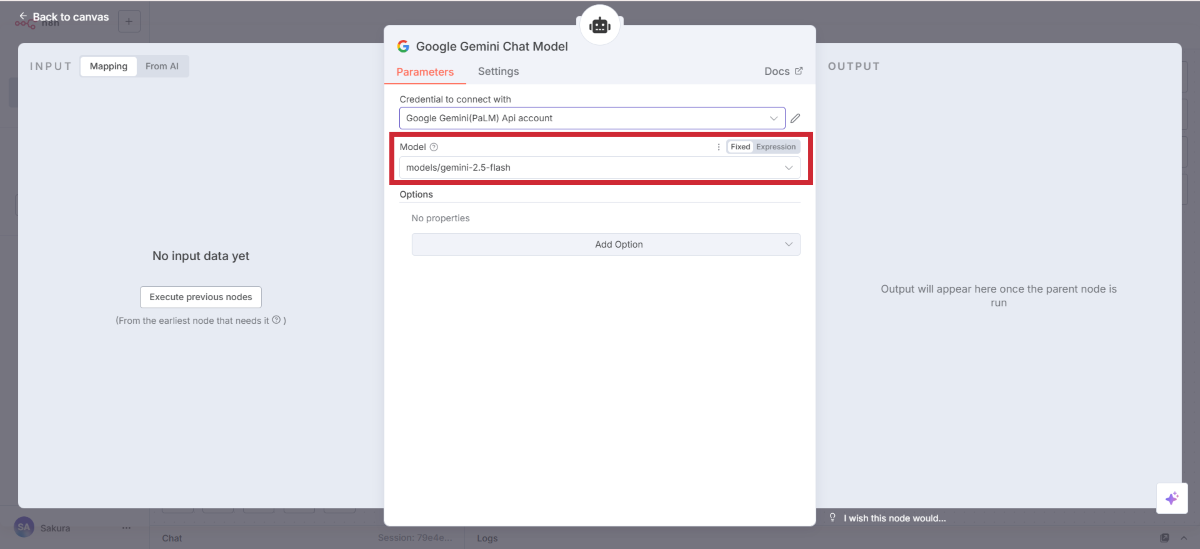Open the credential account dropdown
Image resolution: width=1200 pixels, height=549 pixels.
tap(591, 118)
